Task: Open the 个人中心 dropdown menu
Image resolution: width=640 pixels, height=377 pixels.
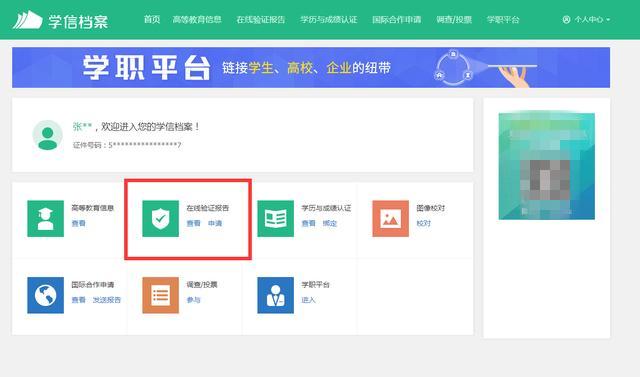Action: 586,20
